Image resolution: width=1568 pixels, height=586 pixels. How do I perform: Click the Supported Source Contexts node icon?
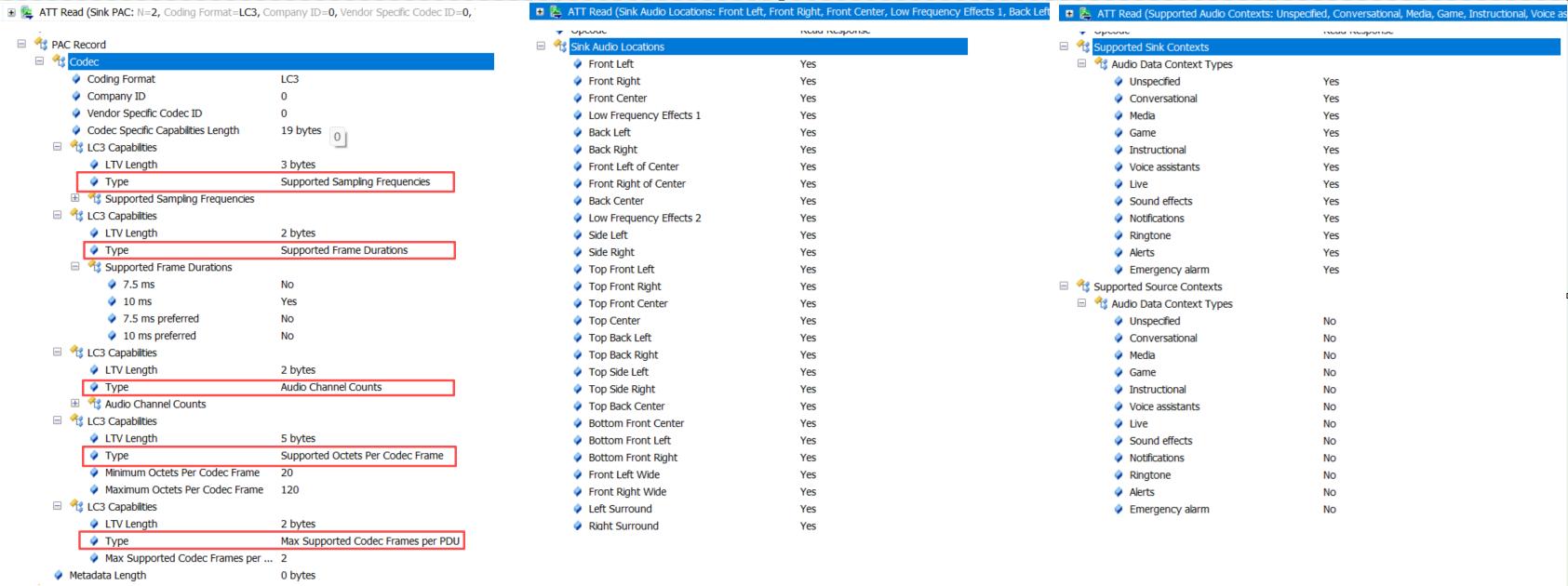(1082, 286)
